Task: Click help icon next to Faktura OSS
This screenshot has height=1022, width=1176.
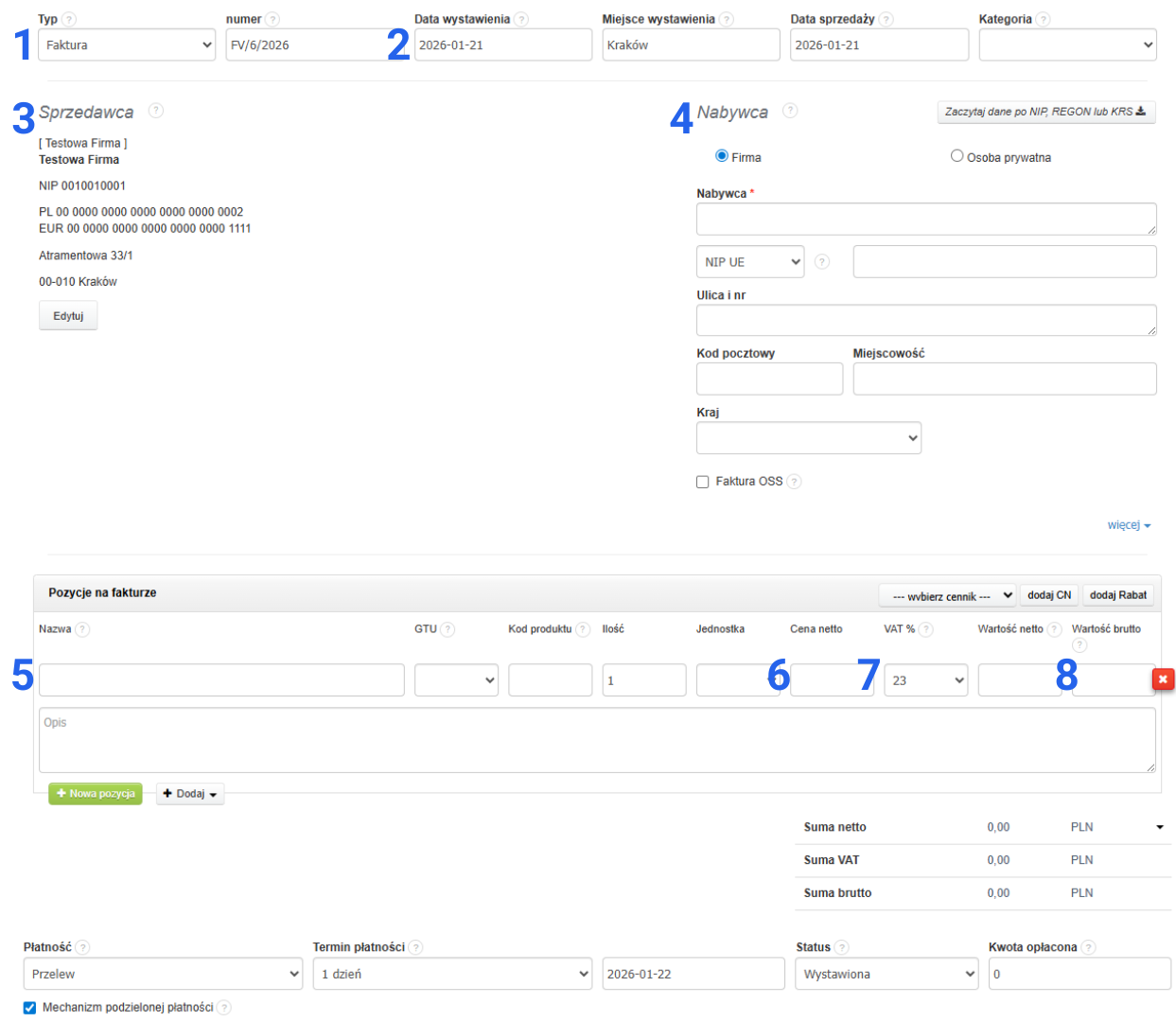Action: (795, 482)
